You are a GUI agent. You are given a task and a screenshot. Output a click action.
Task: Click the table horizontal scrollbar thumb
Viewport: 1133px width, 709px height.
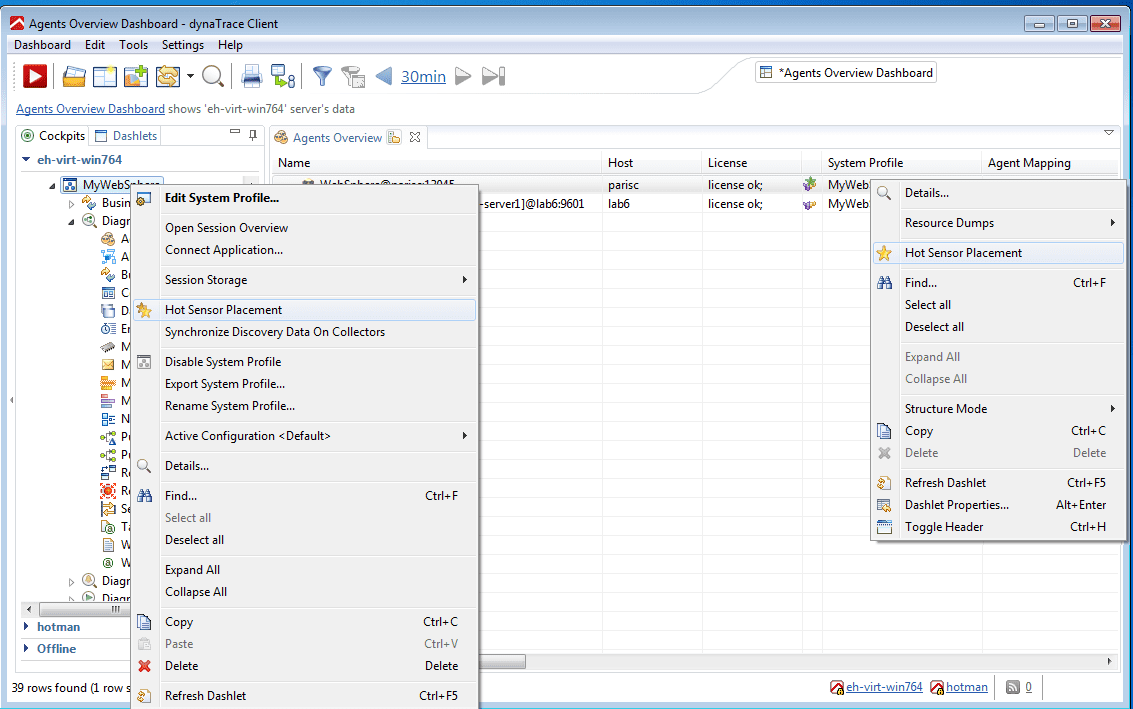tap(502, 661)
